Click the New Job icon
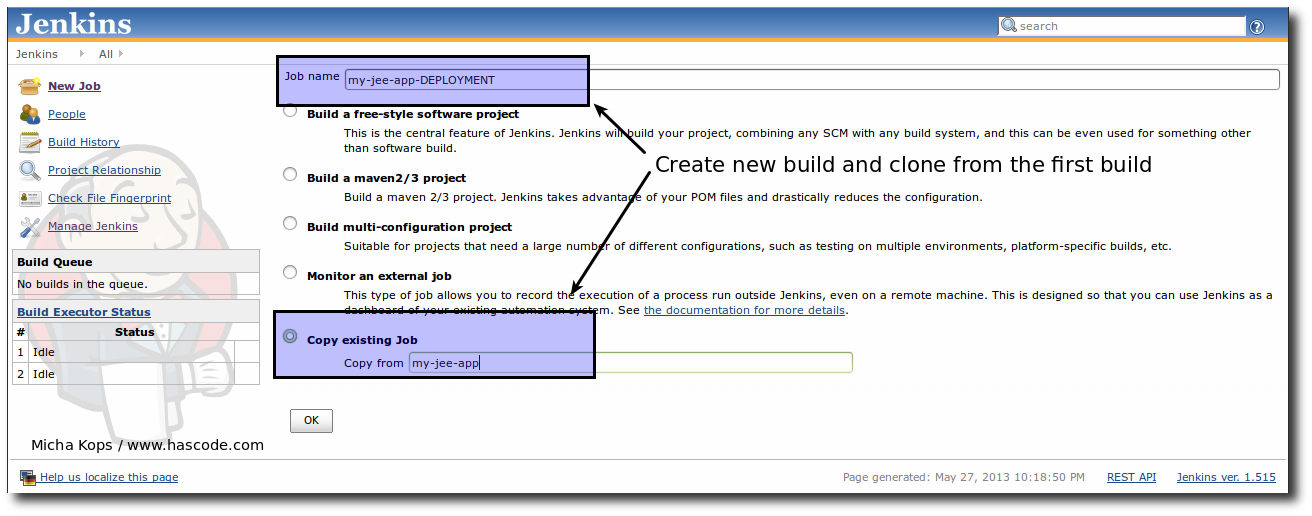Image resolution: width=1312 pixels, height=516 pixels. pyautogui.click(x=30, y=86)
